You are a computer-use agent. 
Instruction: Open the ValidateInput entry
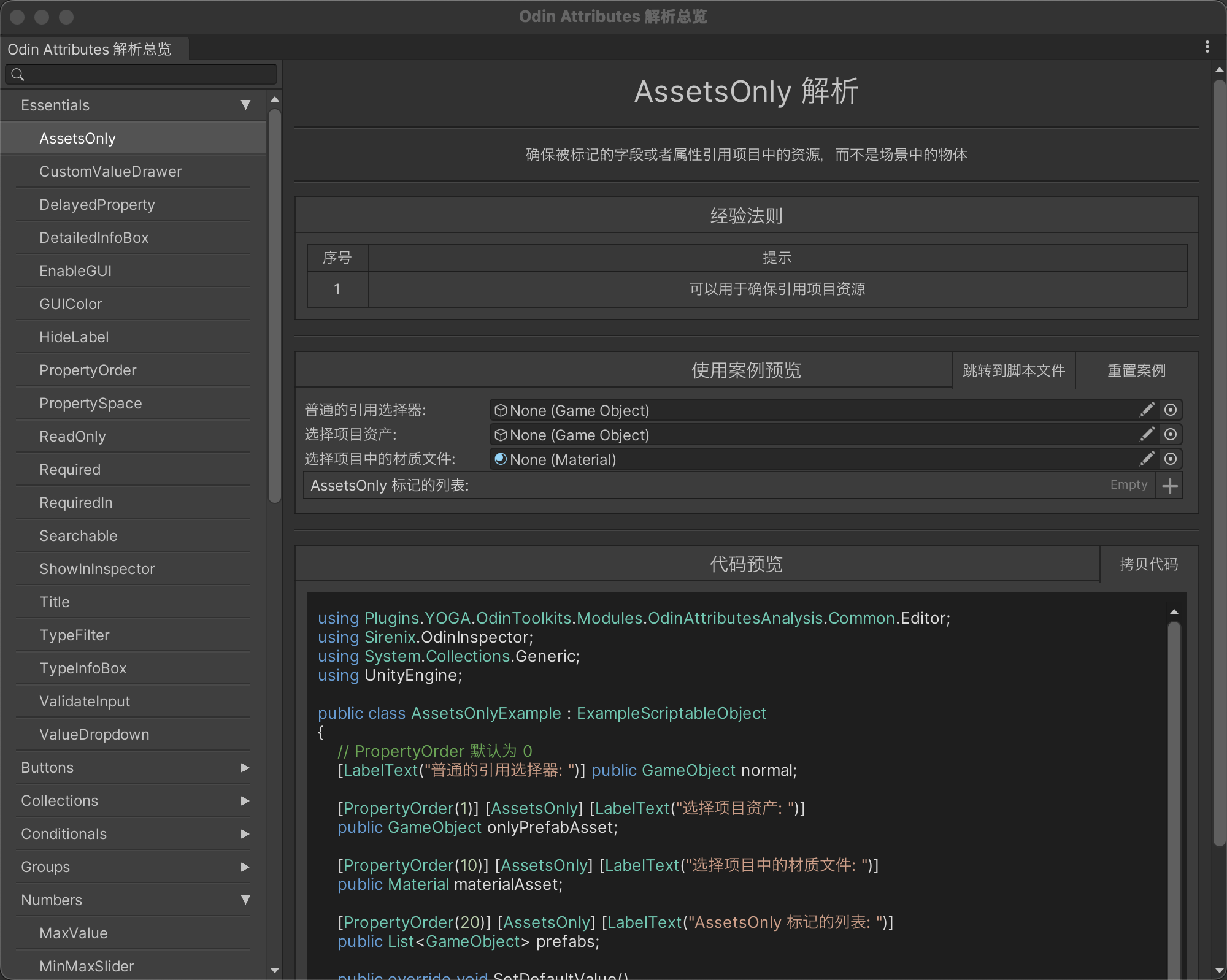(134, 701)
